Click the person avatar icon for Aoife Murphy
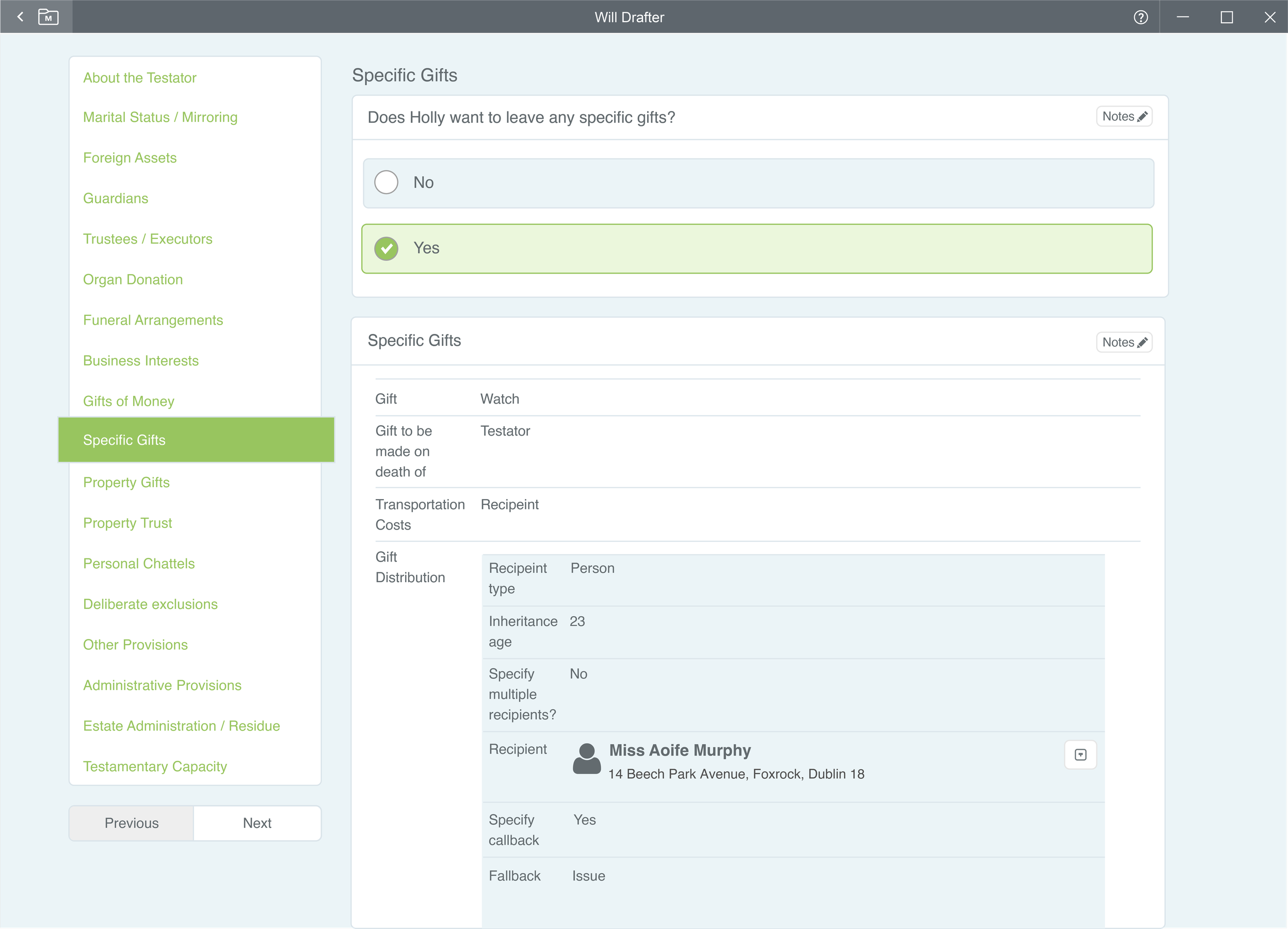 point(587,759)
